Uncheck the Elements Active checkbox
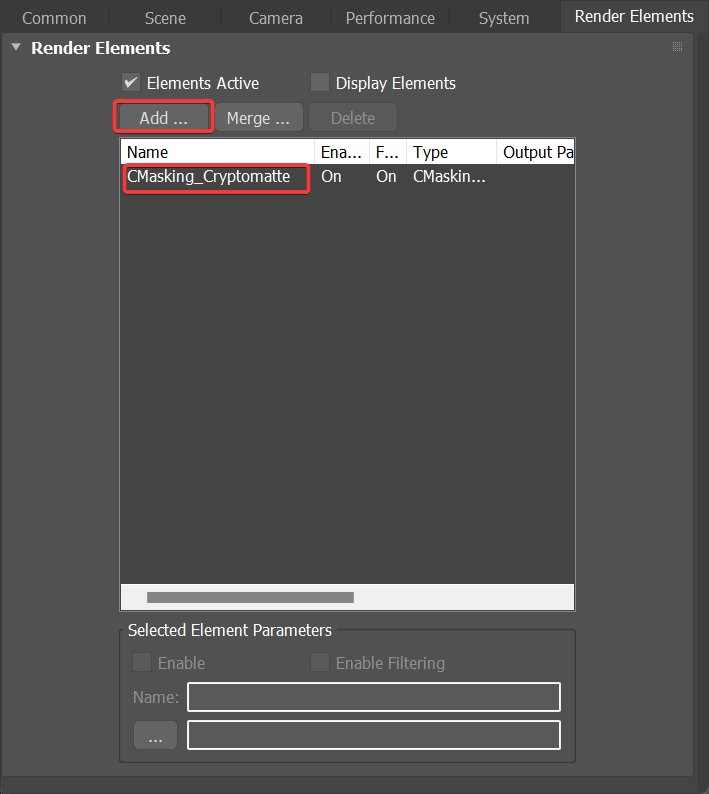Viewport: 709px width, 794px height. [x=131, y=83]
